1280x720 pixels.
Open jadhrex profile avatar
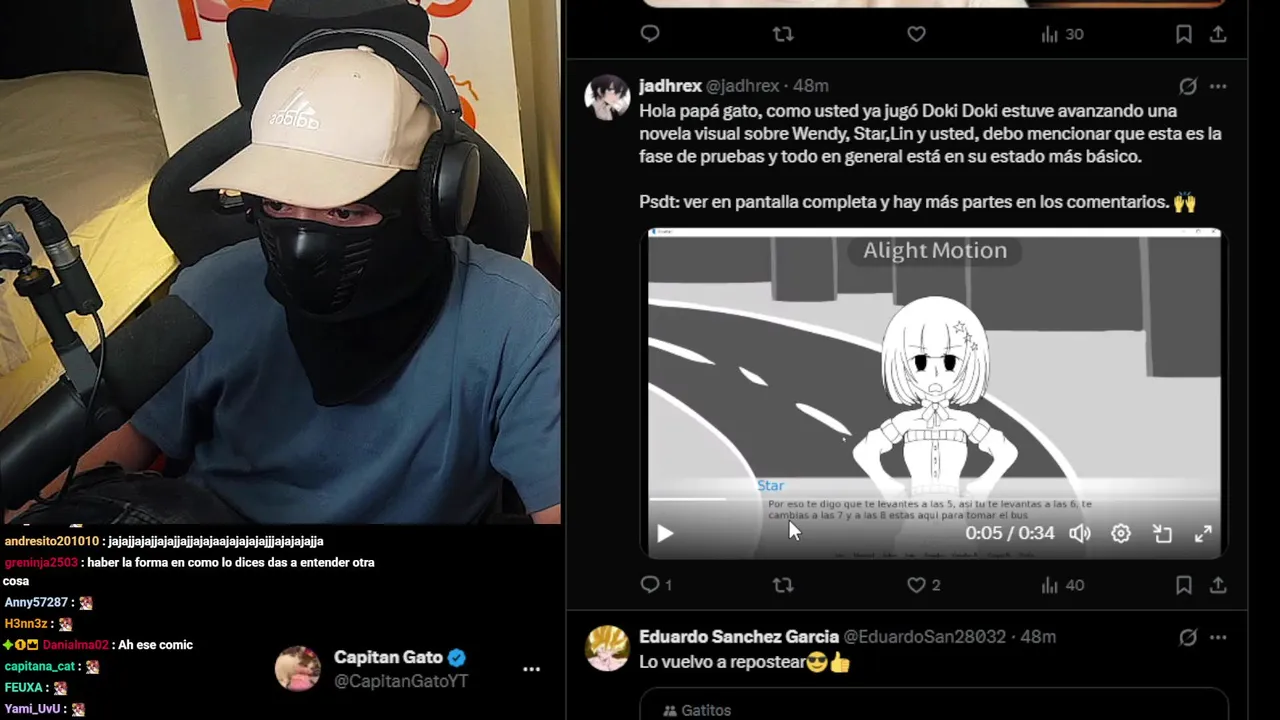click(607, 97)
